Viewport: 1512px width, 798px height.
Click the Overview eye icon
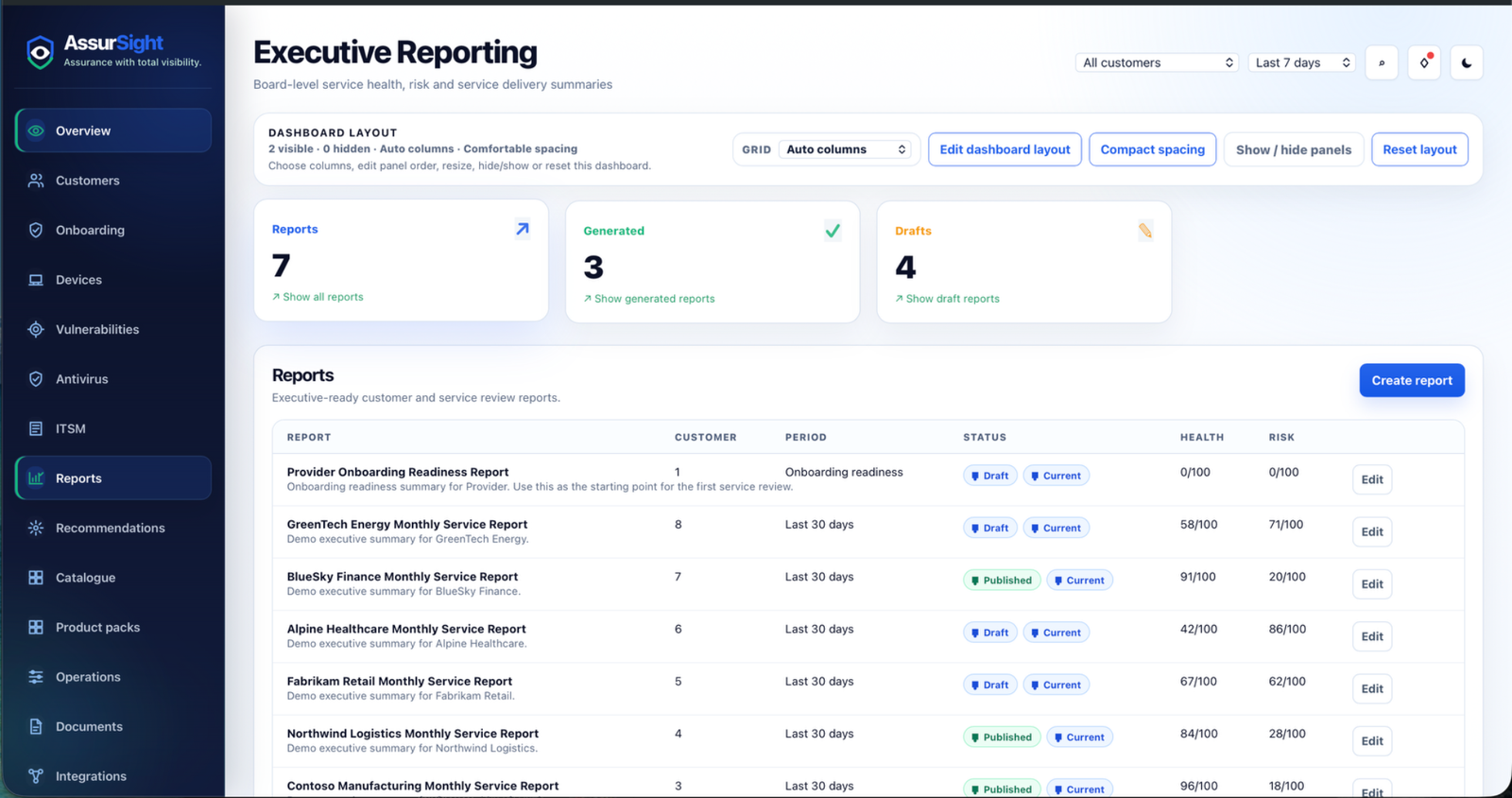coord(36,130)
